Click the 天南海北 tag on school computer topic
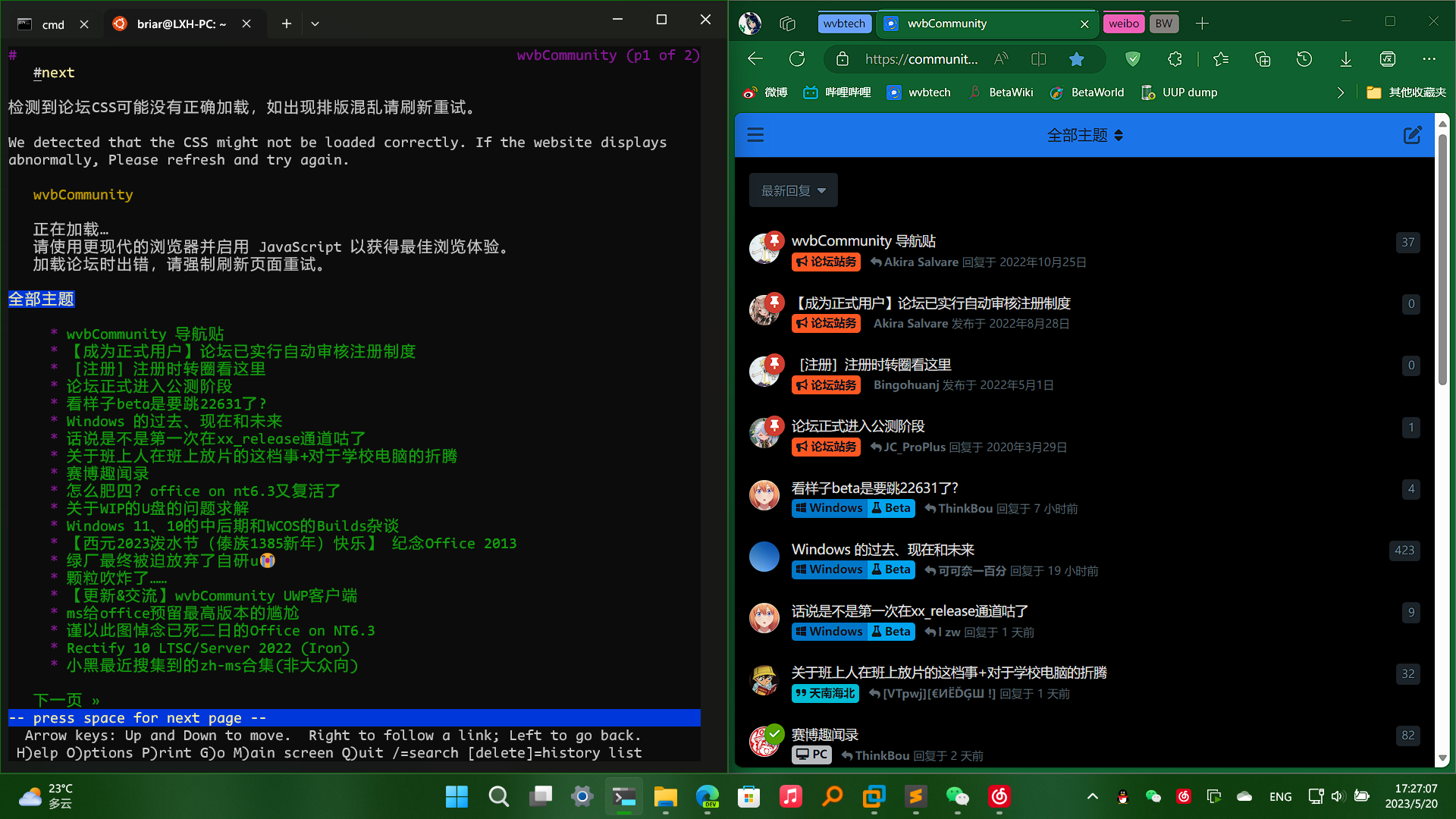The height and width of the screenshot is (819, 1456). click(x=825, y=694)
